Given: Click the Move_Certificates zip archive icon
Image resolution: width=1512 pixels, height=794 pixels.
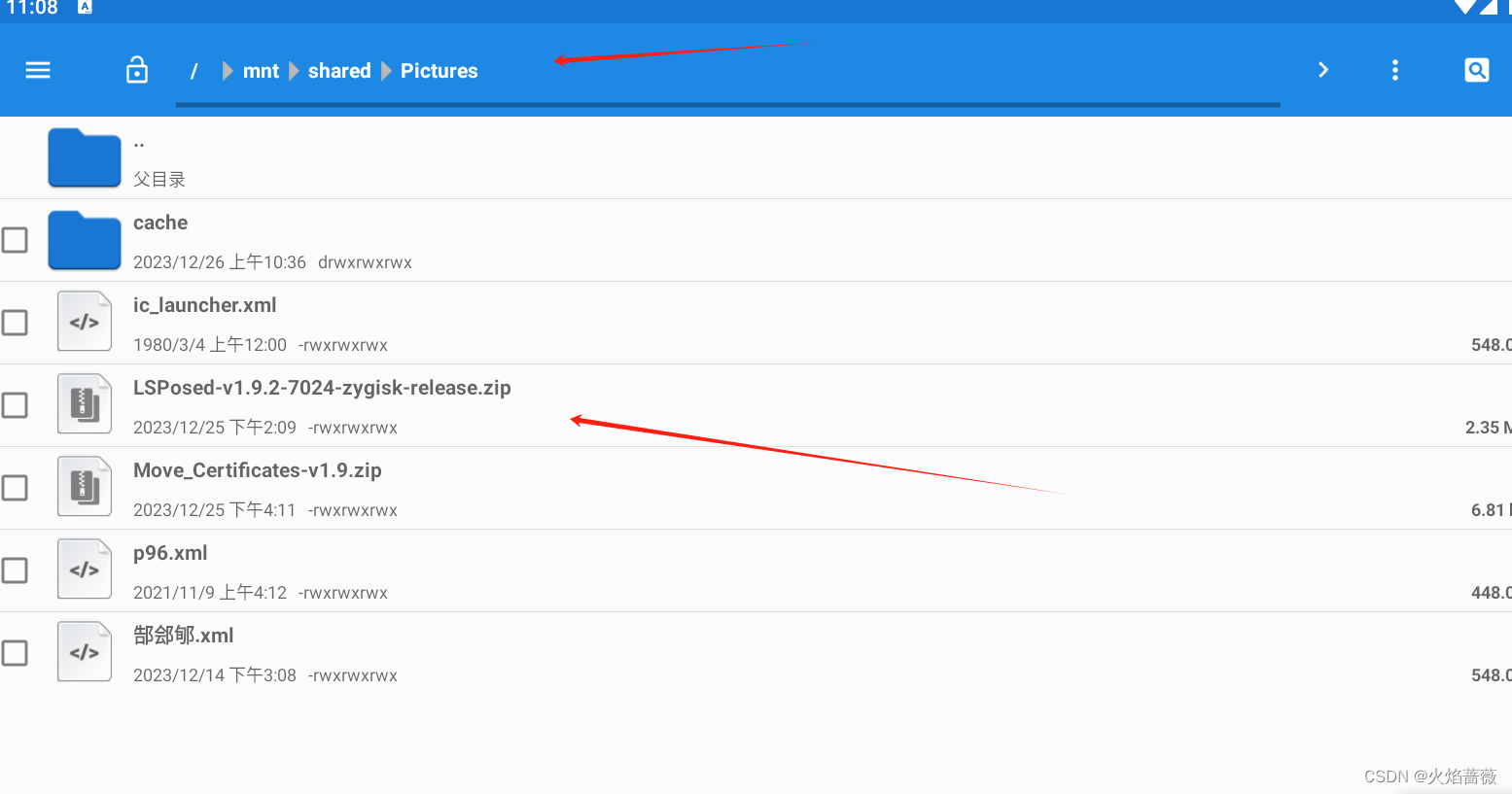Looking at the screenshot, I should tap(85, 487).
